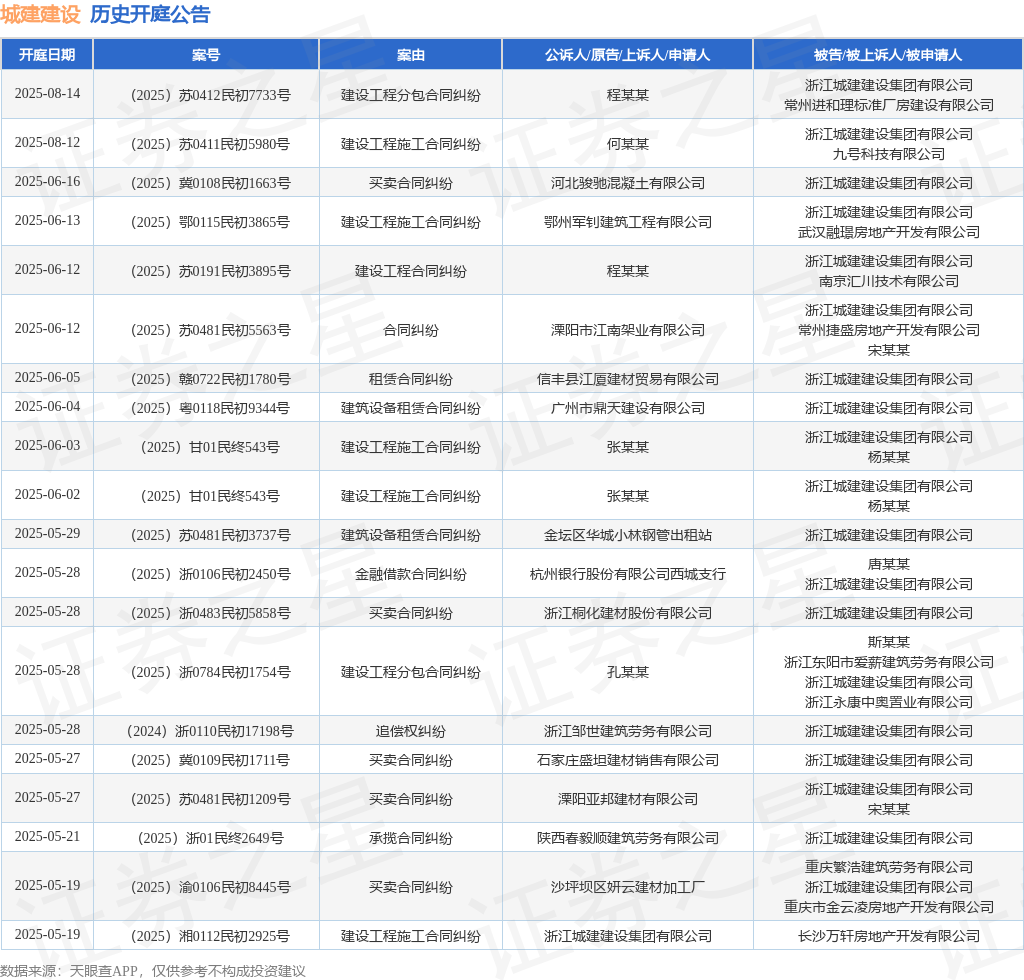Click plaintiff 鄂州军钊建筑工程有限公司
The height and width of the screenshot is (980, 1024).
[628, 223]
